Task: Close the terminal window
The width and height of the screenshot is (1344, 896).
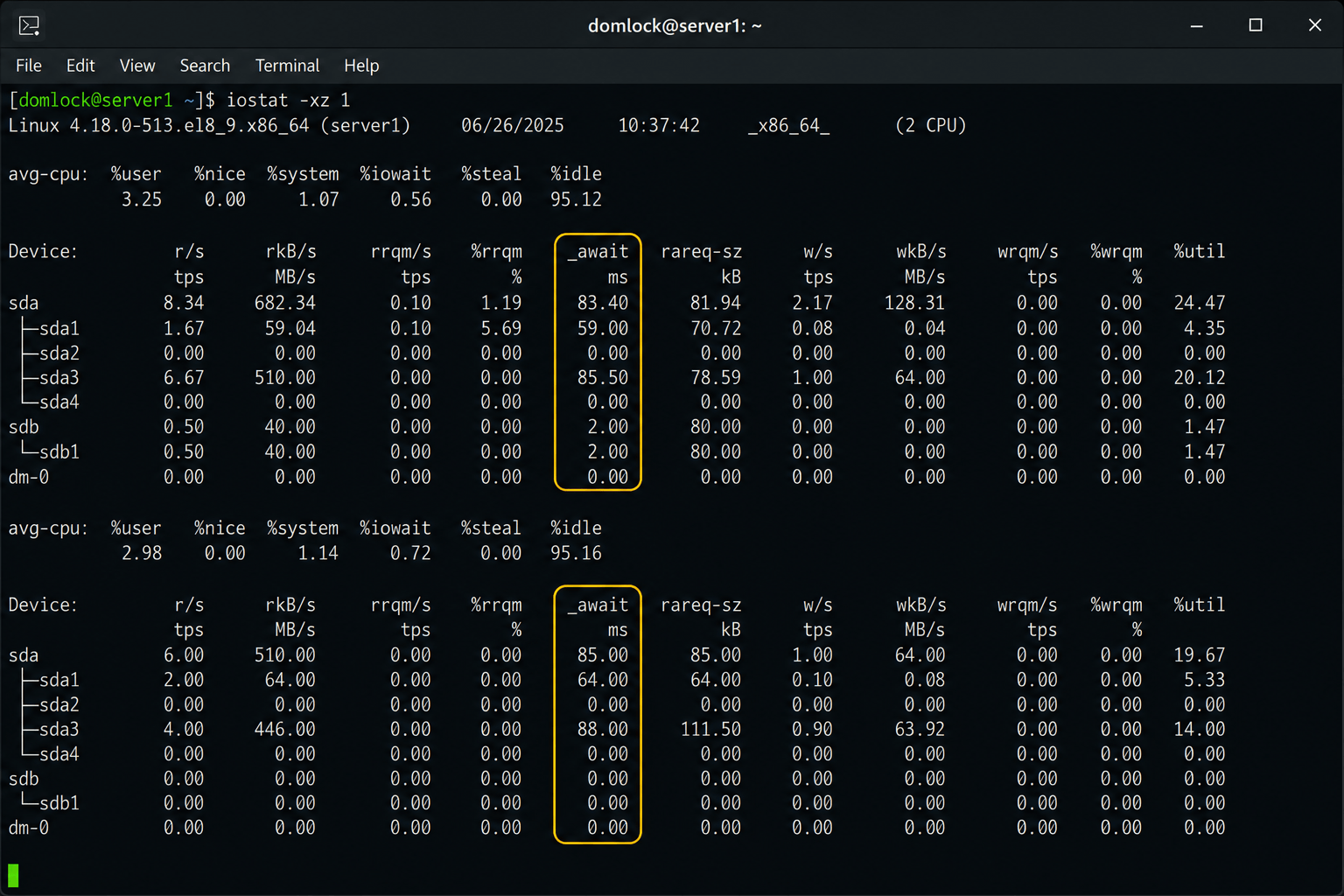Action: [1314, 25]
